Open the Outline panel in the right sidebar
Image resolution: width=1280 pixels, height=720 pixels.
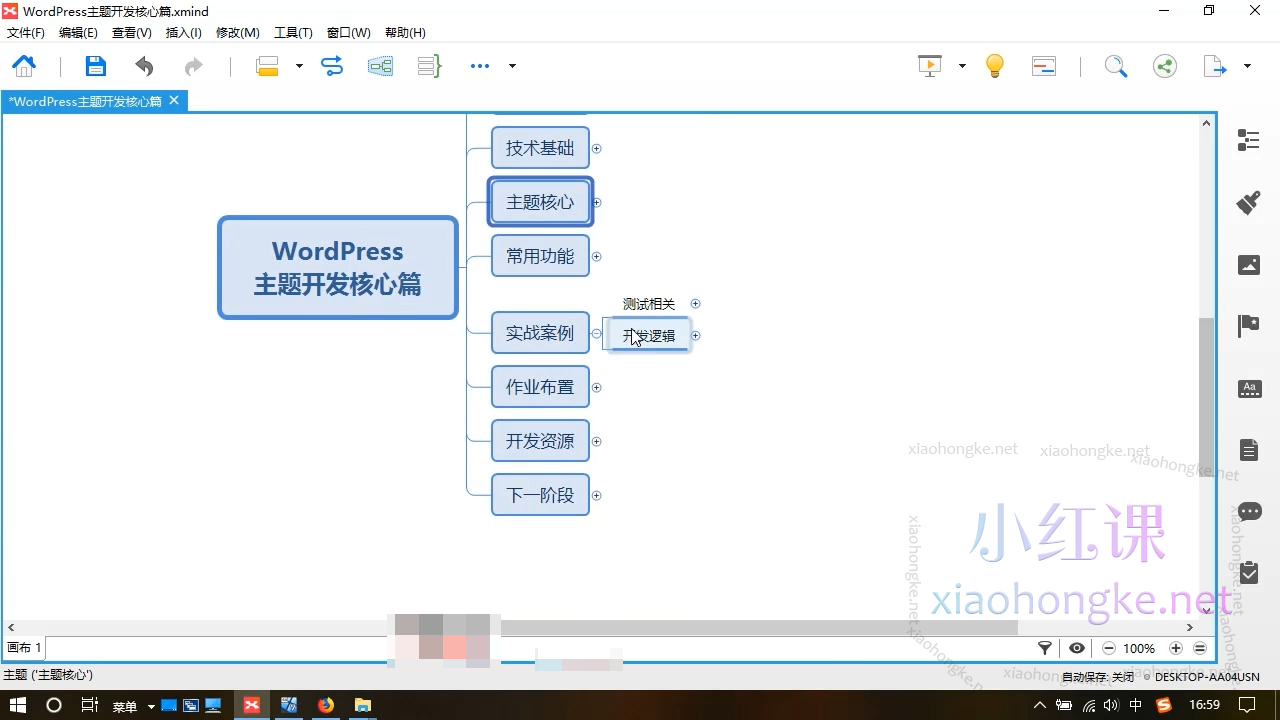(1248, 140)
